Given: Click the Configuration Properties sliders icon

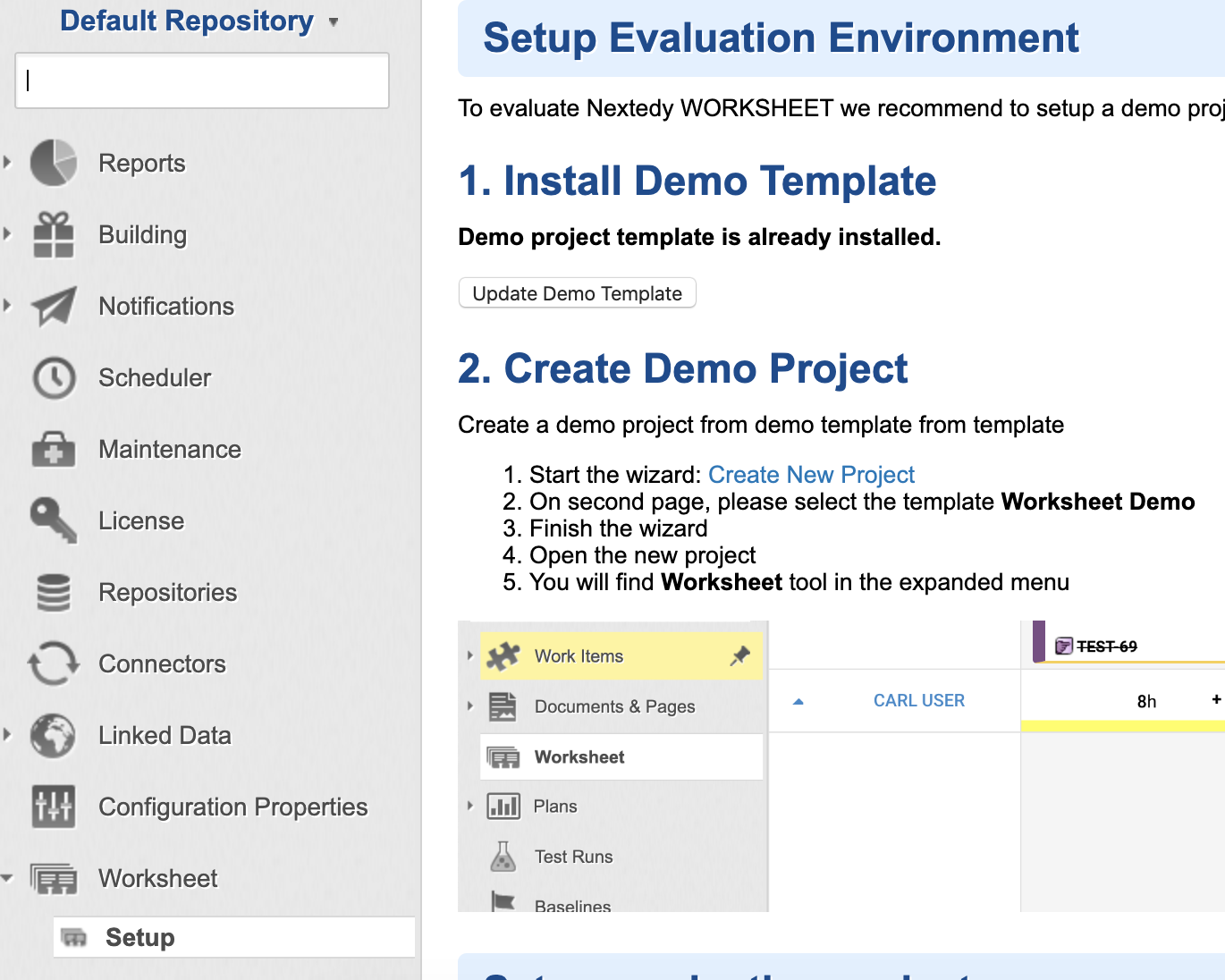Looking at the screenshot, I should tap(54, 807).
